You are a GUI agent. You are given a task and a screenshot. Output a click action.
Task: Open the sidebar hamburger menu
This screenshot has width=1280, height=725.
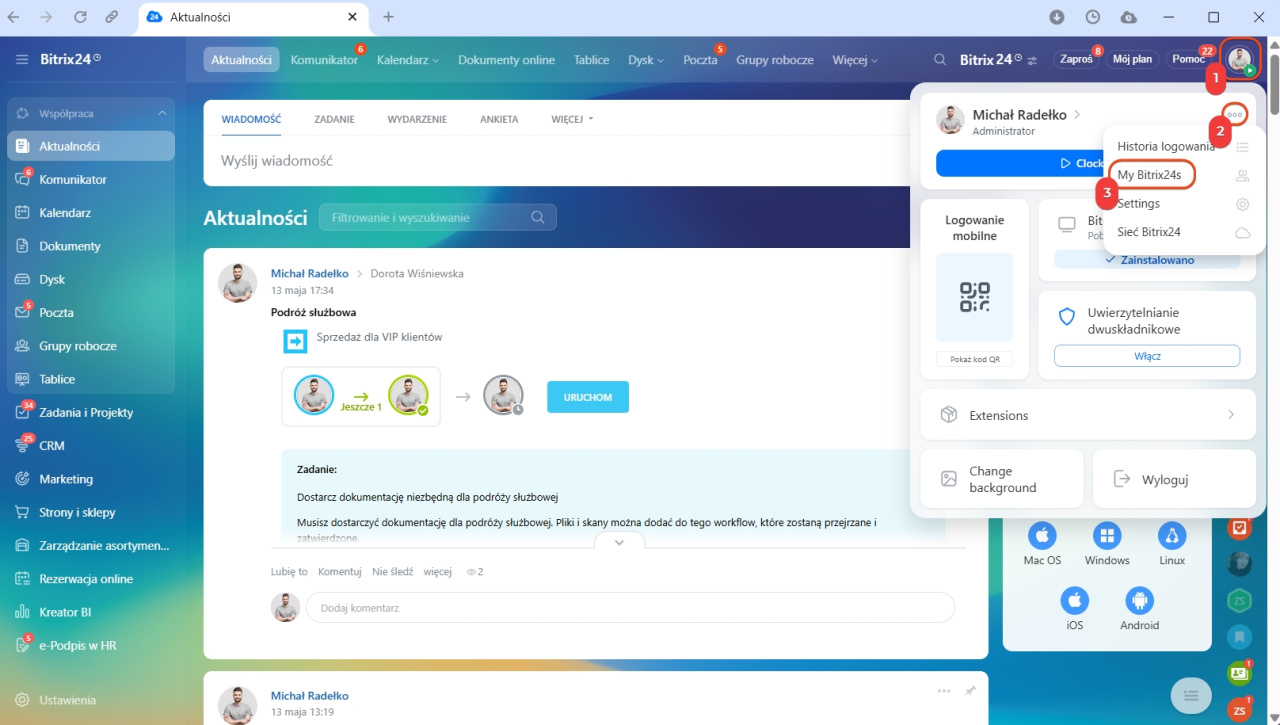(22, 59)
